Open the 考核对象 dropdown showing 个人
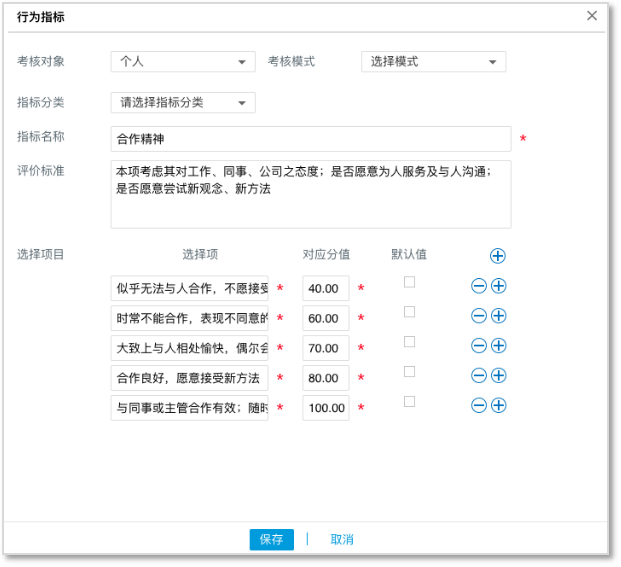Screen dimensions: 621x567 click(182, 62)
